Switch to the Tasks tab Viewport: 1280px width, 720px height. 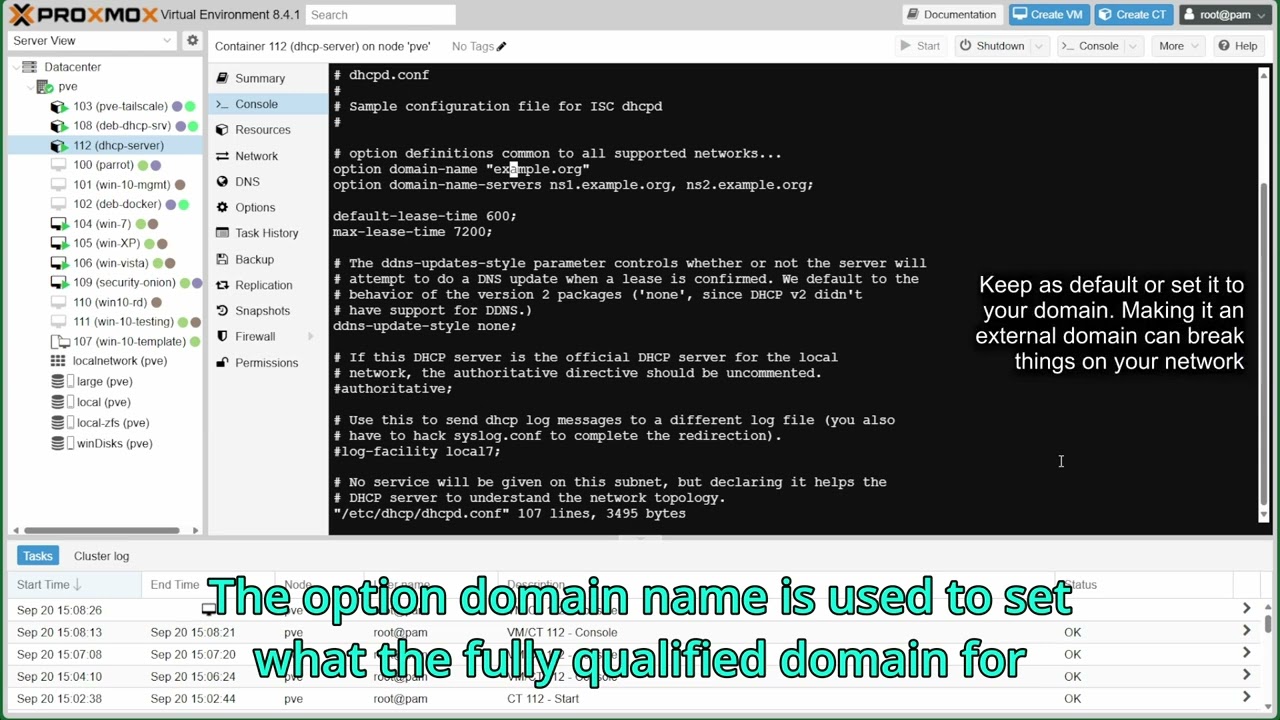(37, 556)
